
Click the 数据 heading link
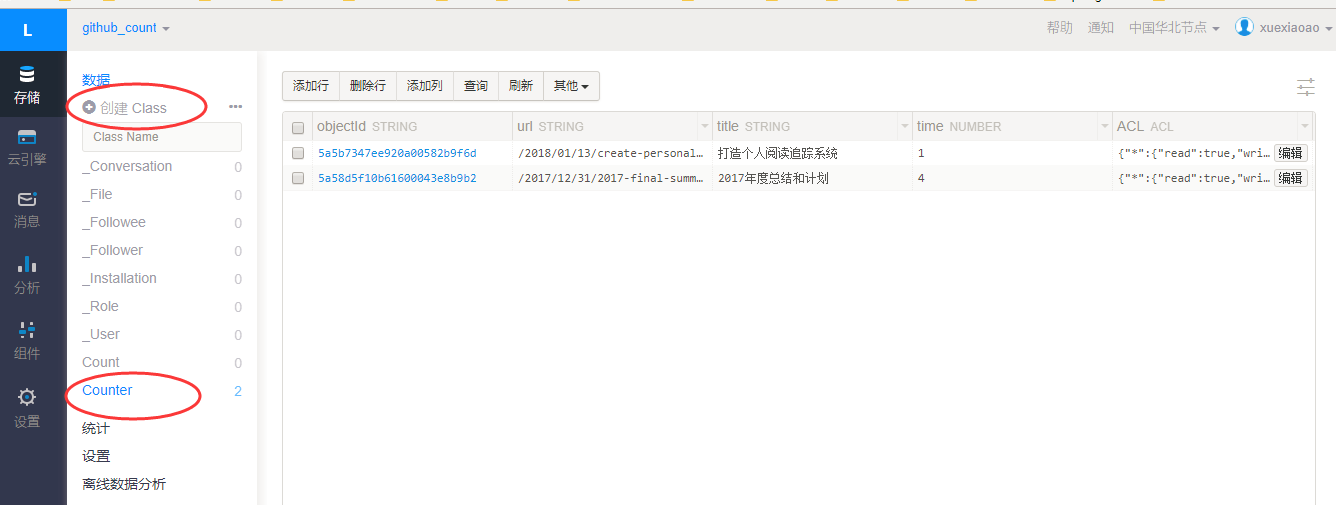96,80
